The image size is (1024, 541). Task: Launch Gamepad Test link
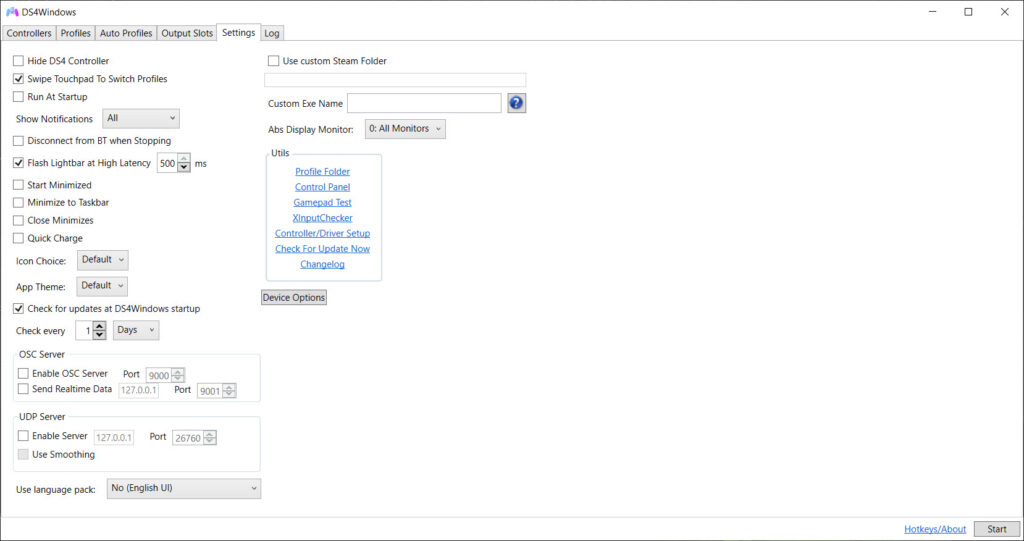coord(323,203)
